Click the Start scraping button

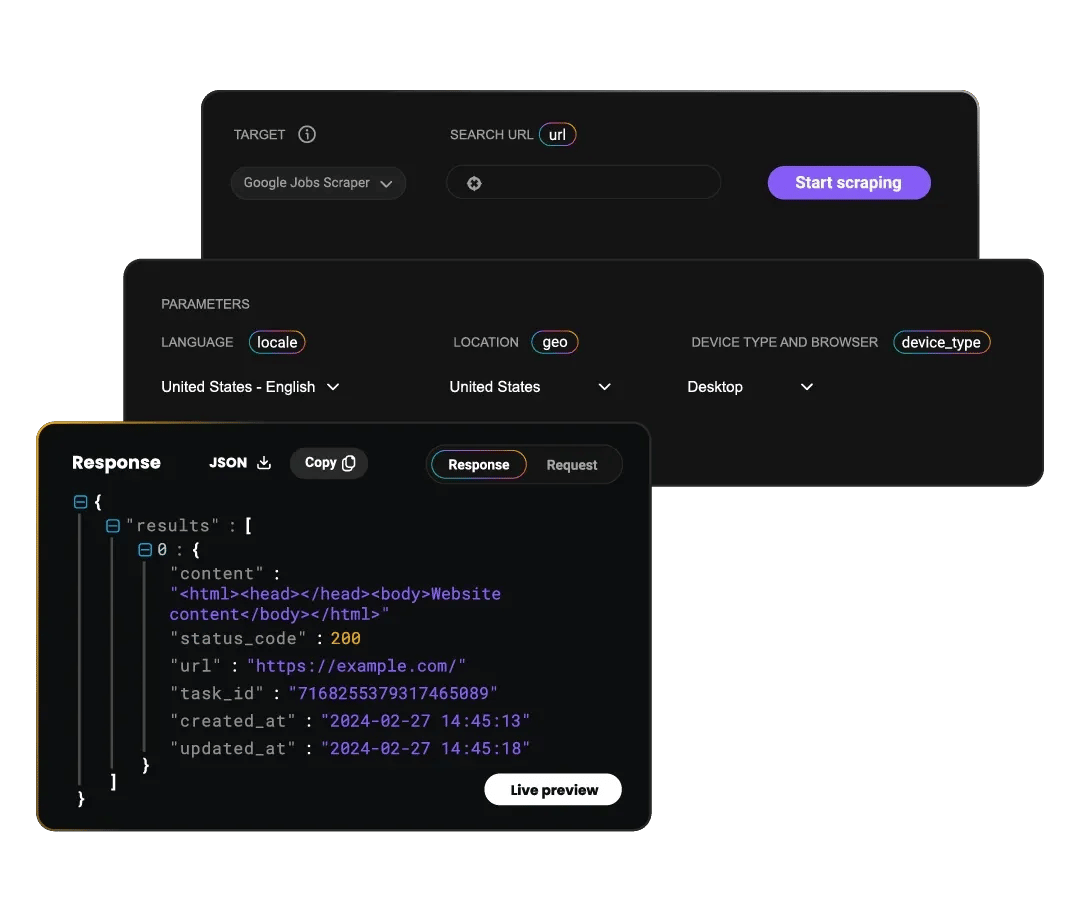[849, 183]
